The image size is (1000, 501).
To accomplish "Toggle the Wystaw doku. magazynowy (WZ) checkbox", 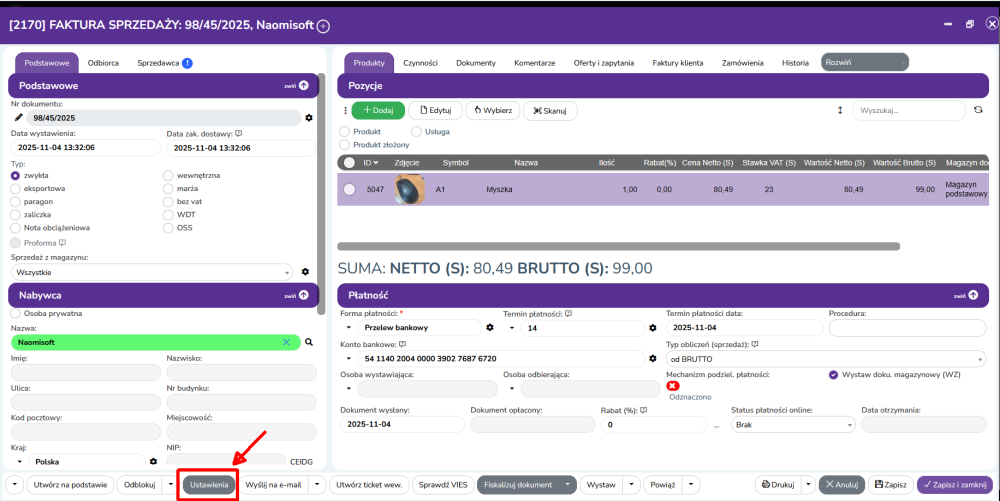I will pos(834,375).
